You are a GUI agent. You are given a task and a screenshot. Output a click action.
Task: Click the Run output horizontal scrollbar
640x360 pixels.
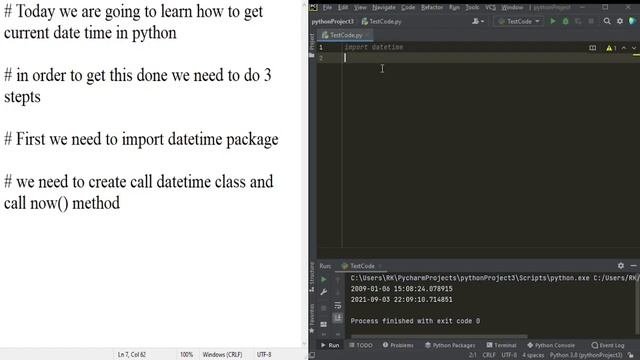click(439, 337)
